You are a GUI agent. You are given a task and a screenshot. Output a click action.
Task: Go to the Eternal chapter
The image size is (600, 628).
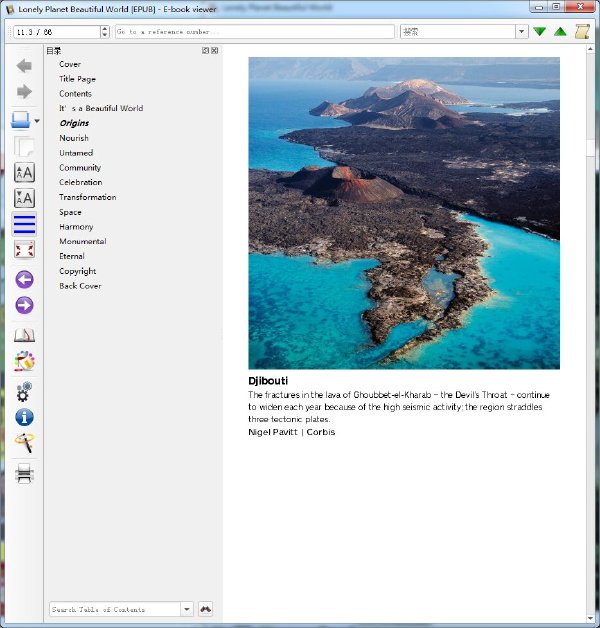point(72,256)
